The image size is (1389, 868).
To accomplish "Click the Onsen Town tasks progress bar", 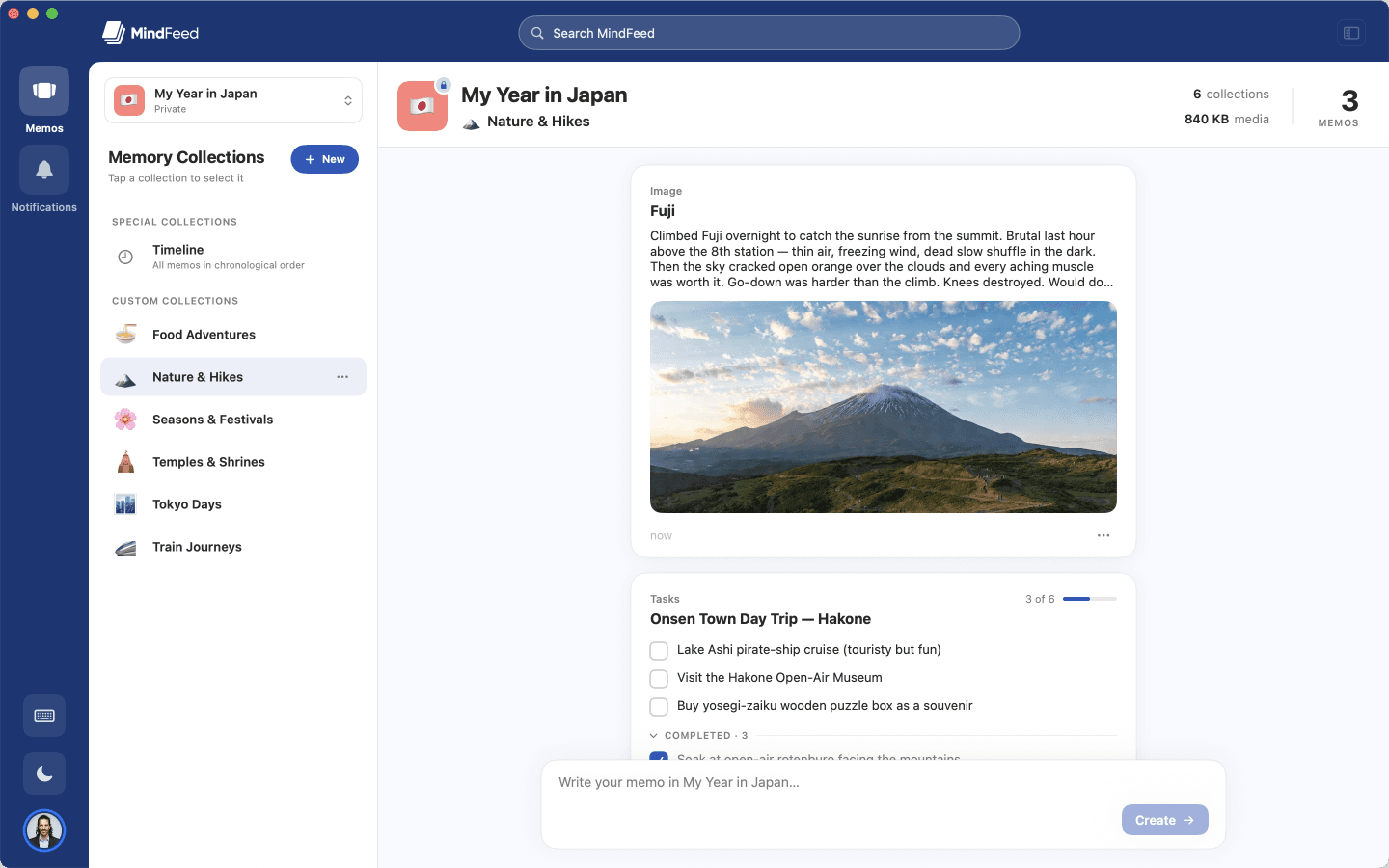I will 1090,599.
